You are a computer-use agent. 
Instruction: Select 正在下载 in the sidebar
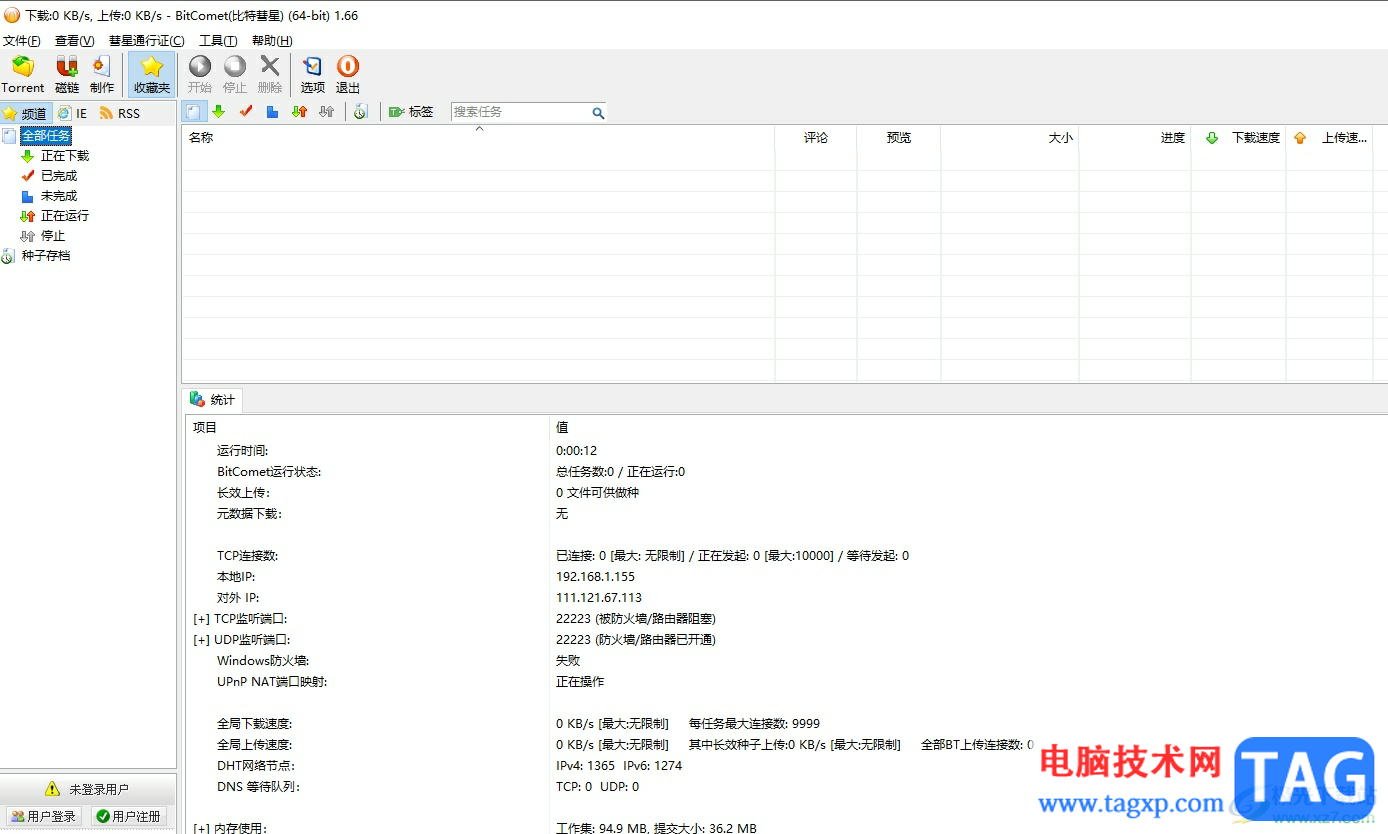65,156
